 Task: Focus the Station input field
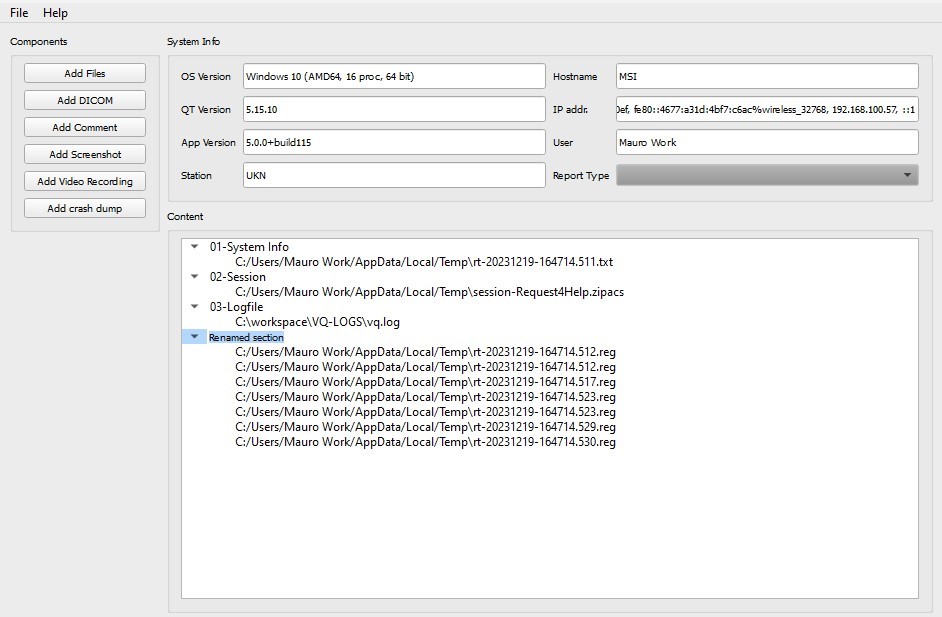point(394,175)
